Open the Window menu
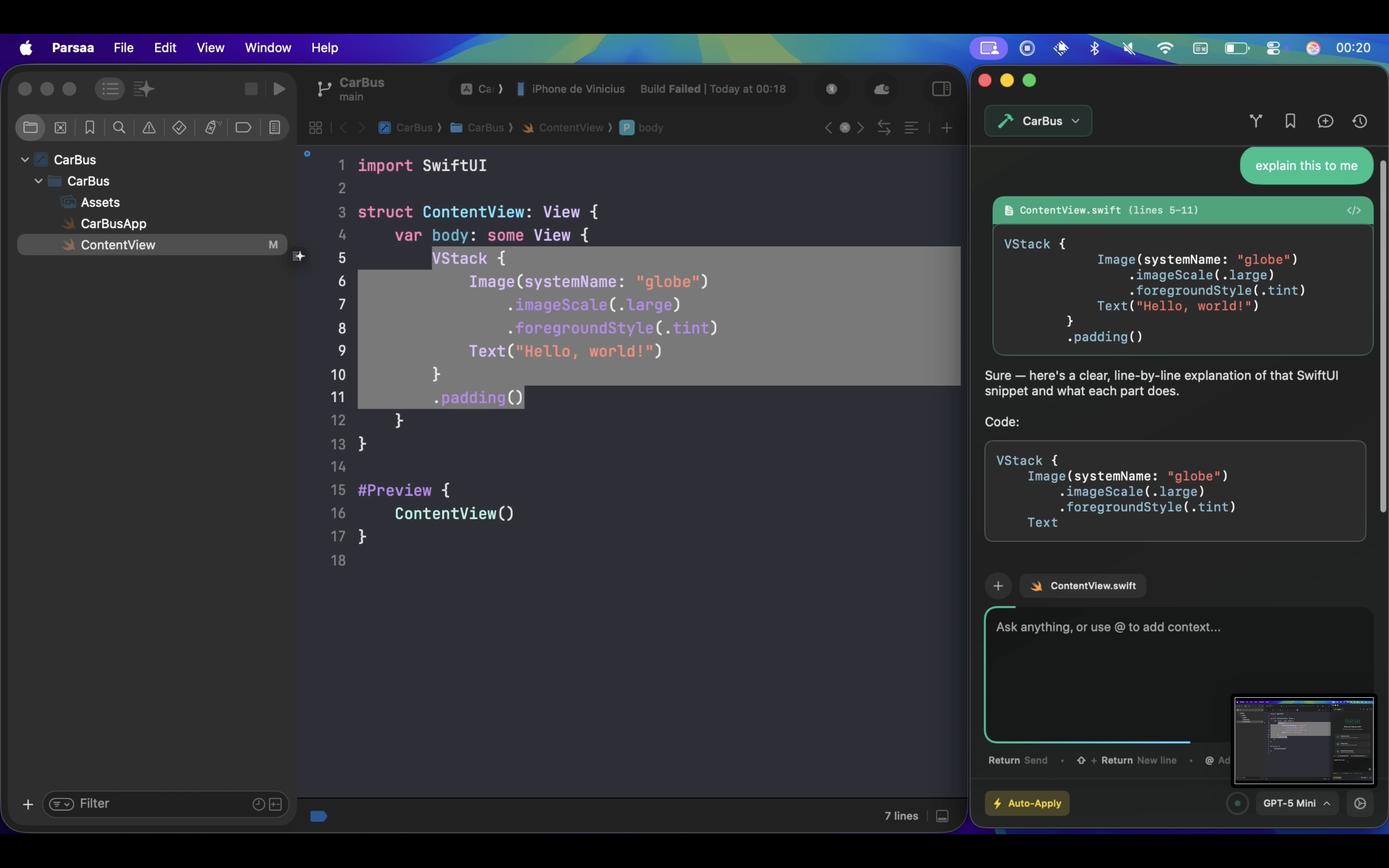Image resolution: width=1389 pixels, height=868 pixels. point(268,48)
